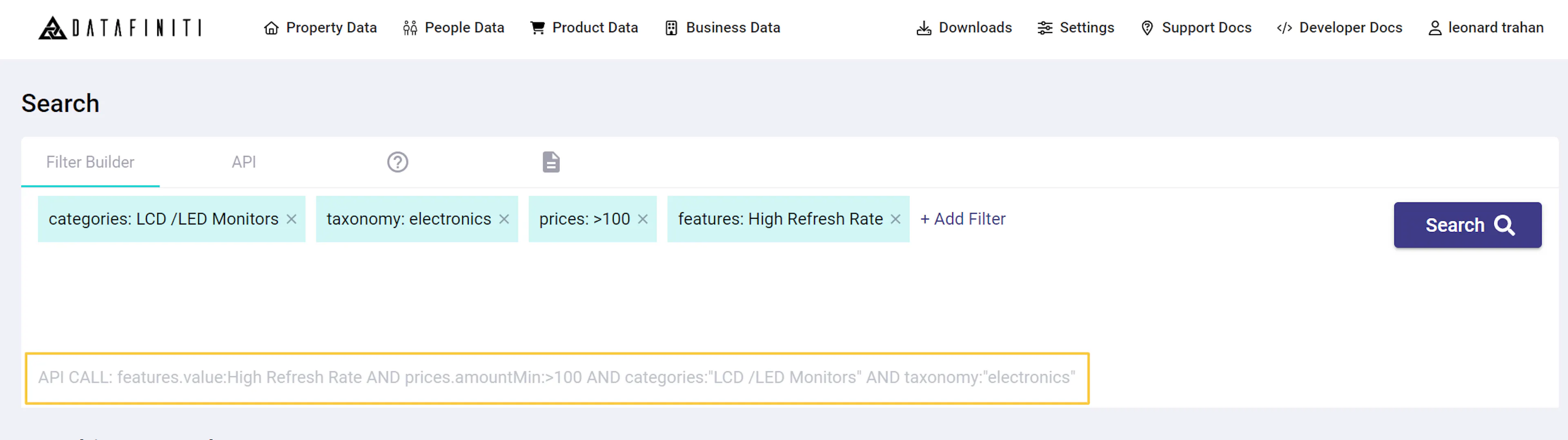Switch to the API tab

coord(243,162)
